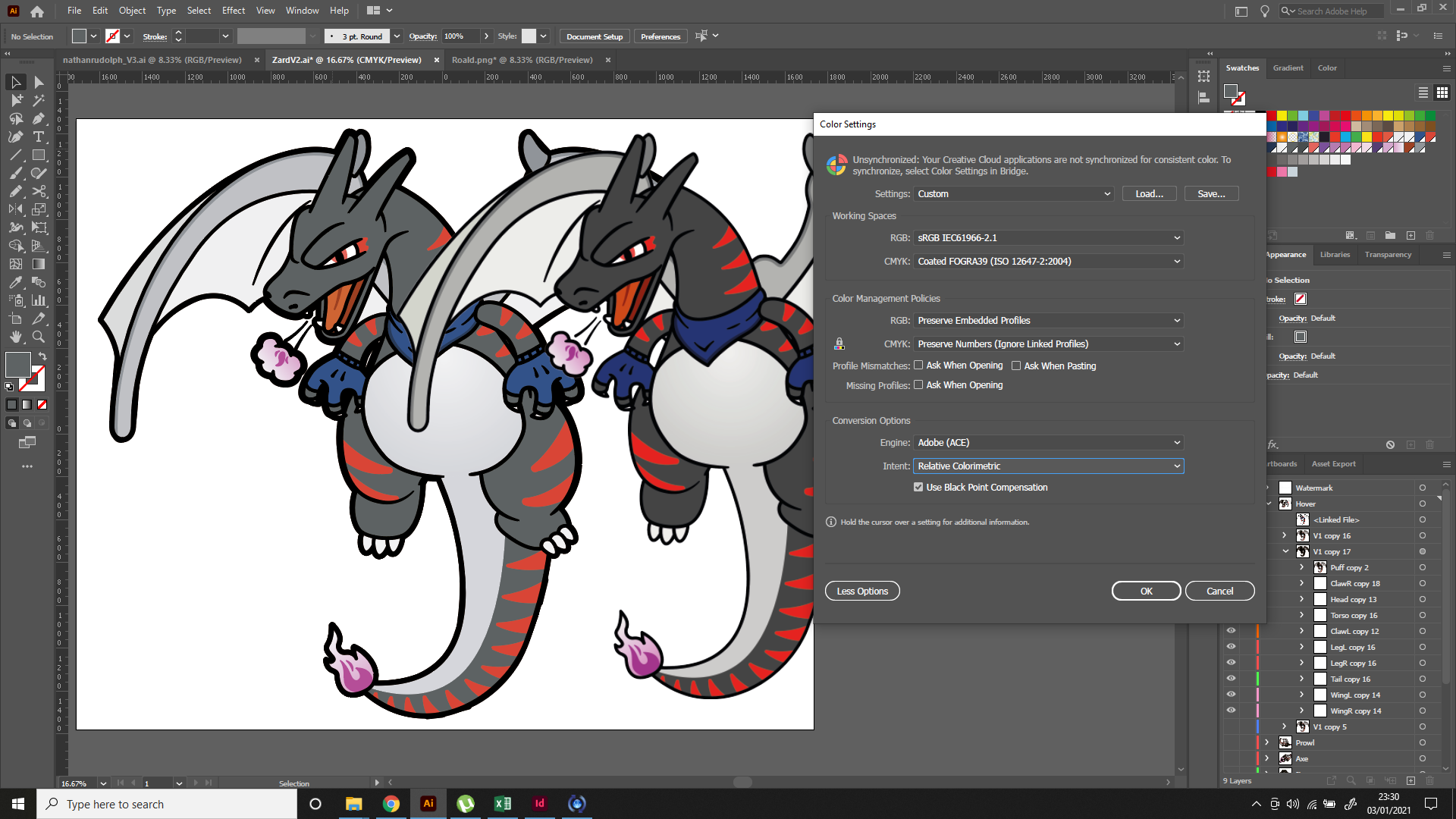The height and width of the screenshot is (819, 1456).
Task: Swap fill and stroke colors
Action: [x=42, y=356]
